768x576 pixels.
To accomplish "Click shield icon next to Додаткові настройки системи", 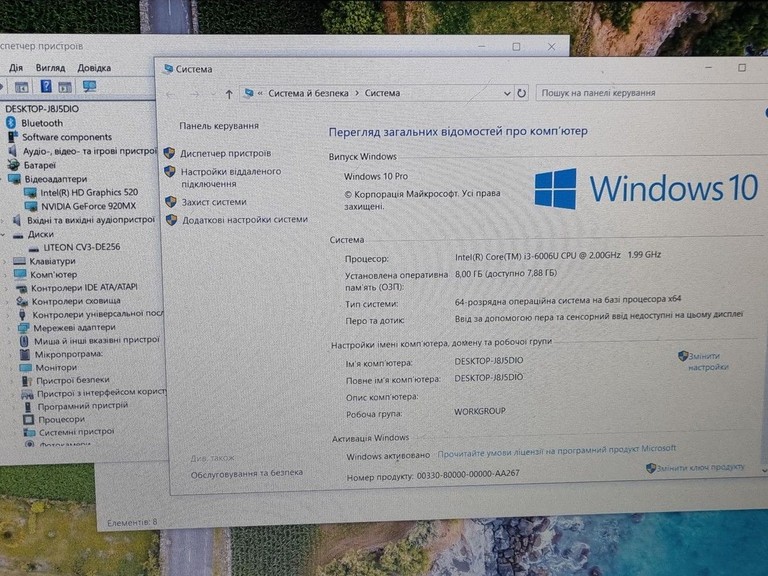I will (171, 220).
